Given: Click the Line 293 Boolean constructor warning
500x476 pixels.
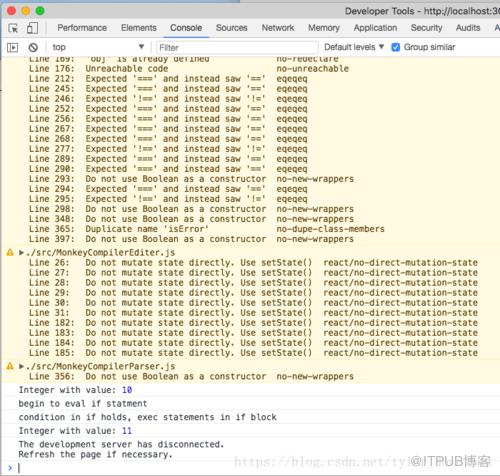Looking at the screenshot, I should [x=191, y=179].
